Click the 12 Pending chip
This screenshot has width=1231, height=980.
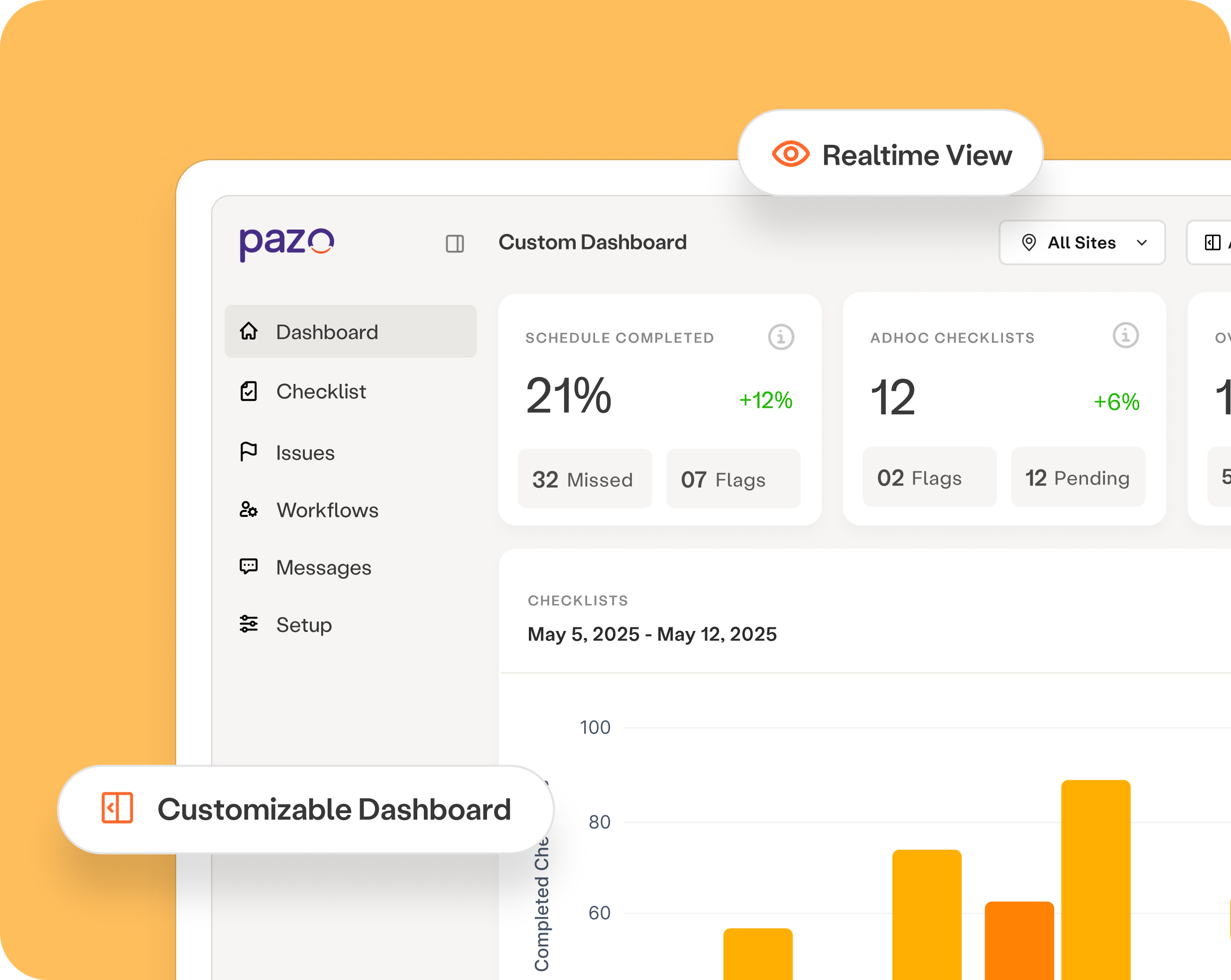[x=1078, y=478]
